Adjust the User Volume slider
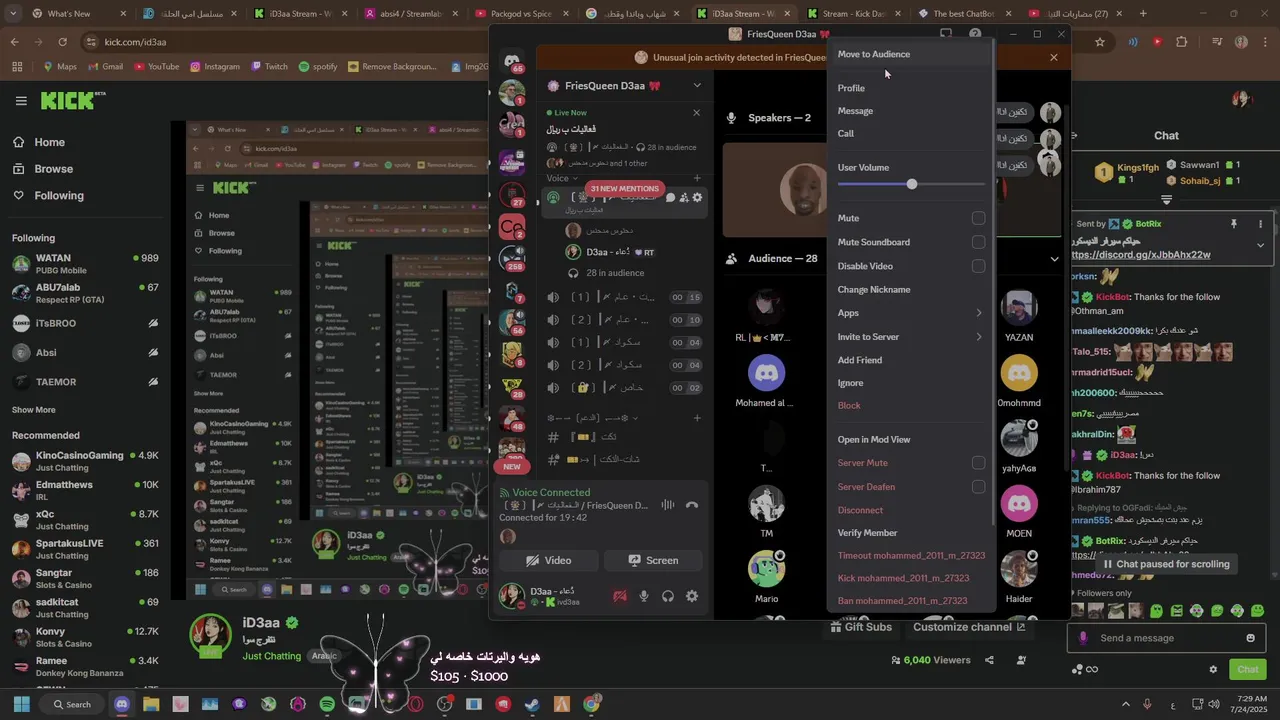The height and width of the screenshot is (720, 1280). (x=911, y=185)
